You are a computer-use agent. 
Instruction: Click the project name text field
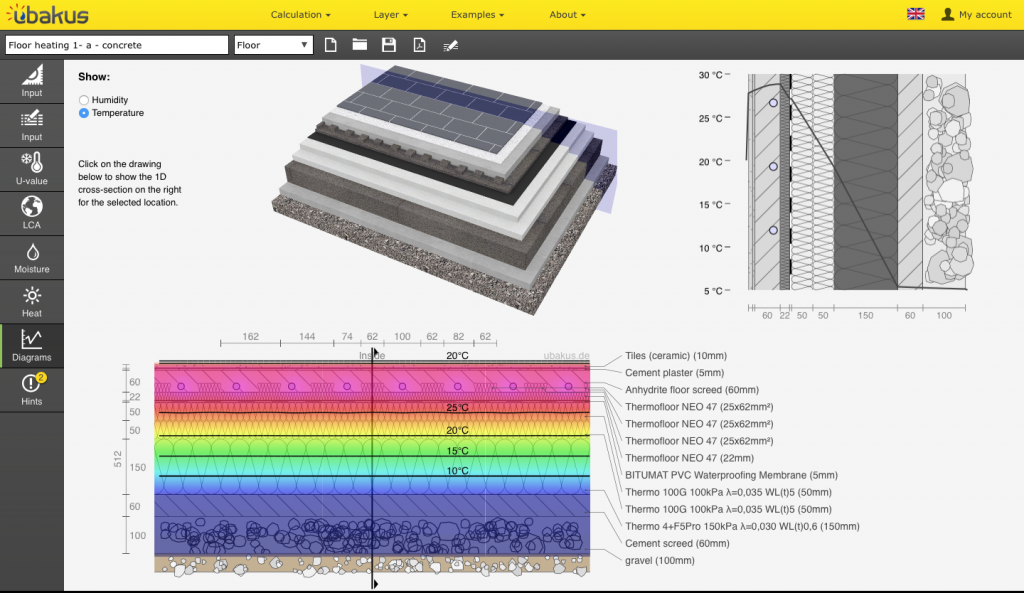pos(117,45)
